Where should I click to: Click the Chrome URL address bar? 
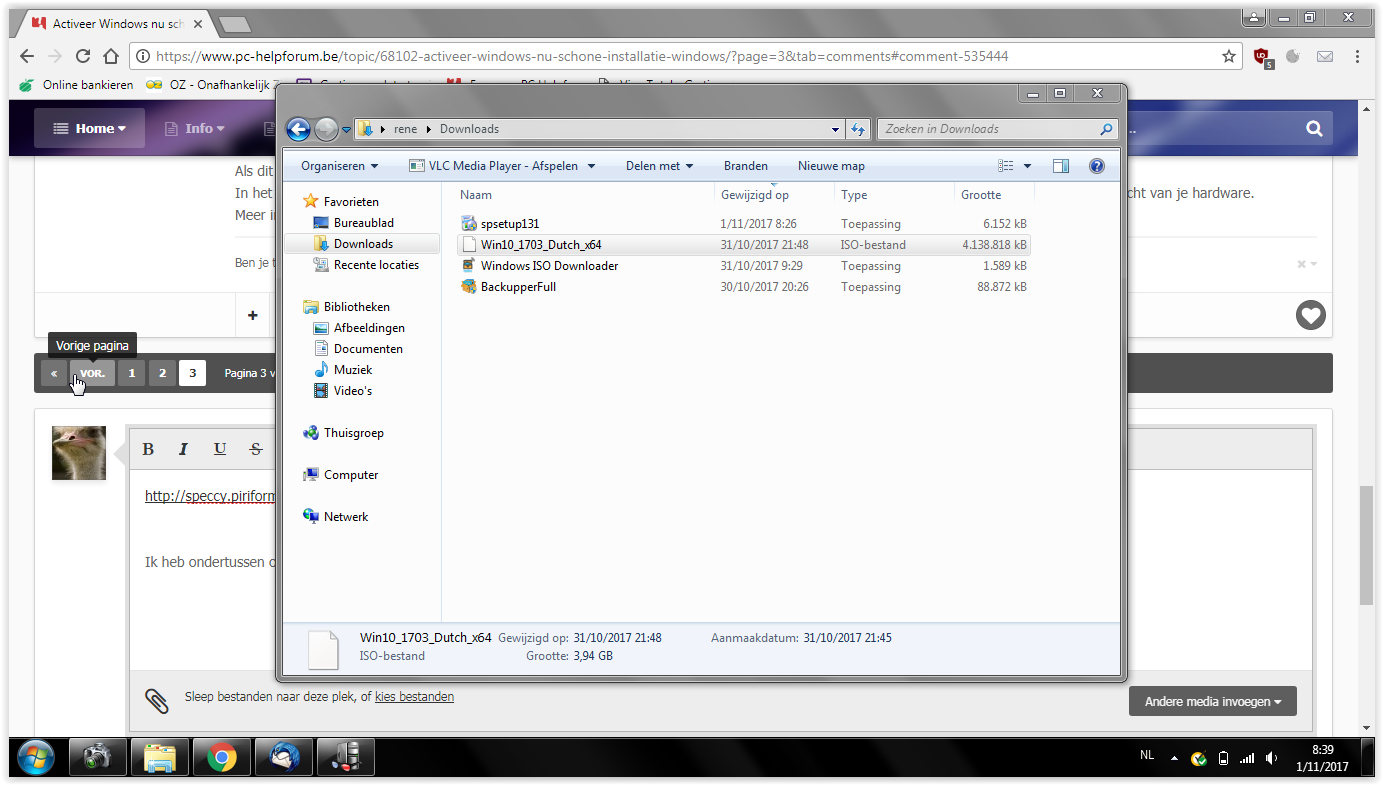(x=688, y=56)
